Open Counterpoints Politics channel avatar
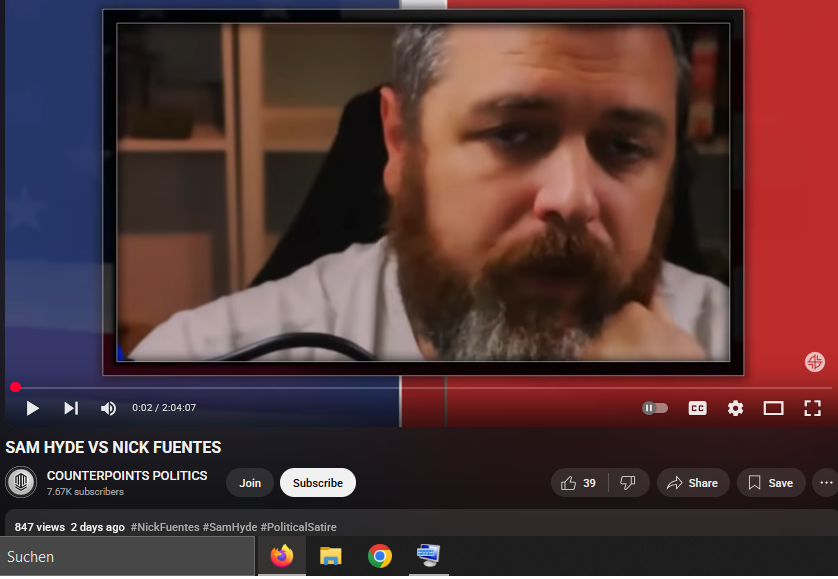The width and height of the screenshot is (838, 579). [21, 482]
